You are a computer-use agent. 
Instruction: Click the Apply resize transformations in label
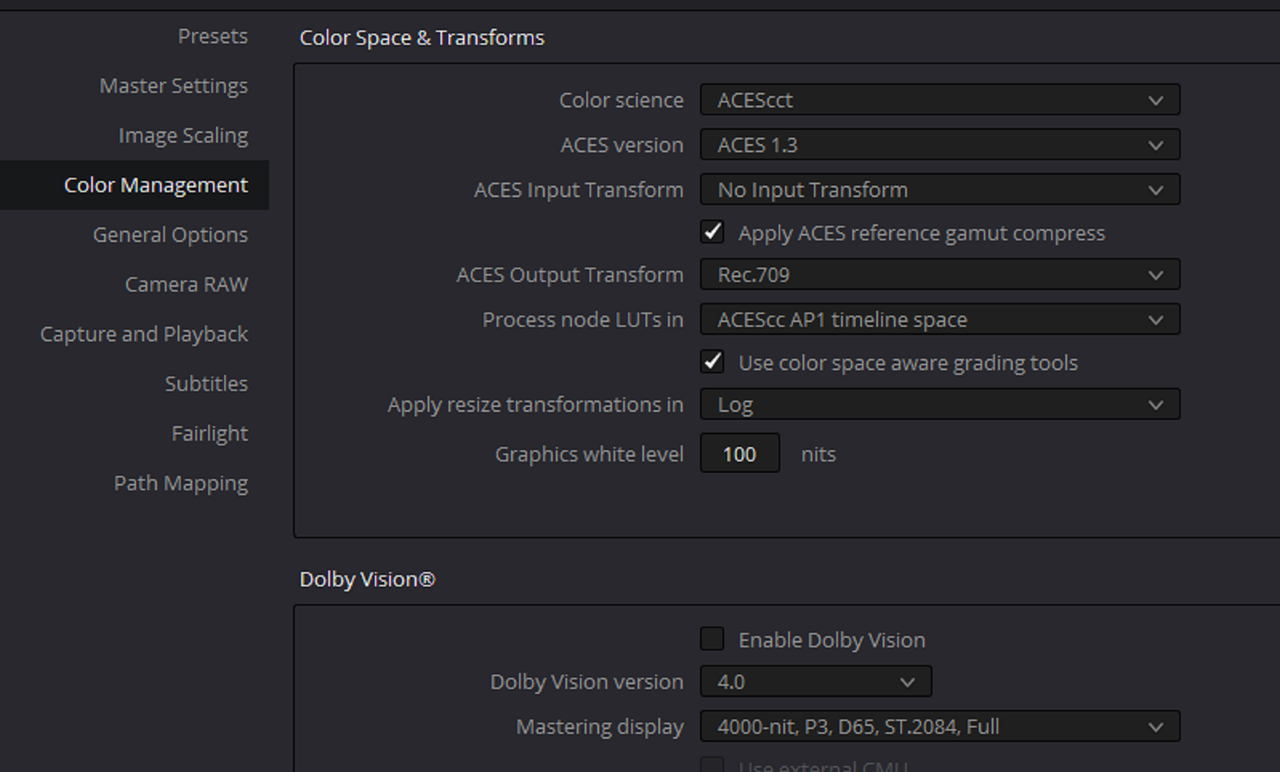(536, 405)
